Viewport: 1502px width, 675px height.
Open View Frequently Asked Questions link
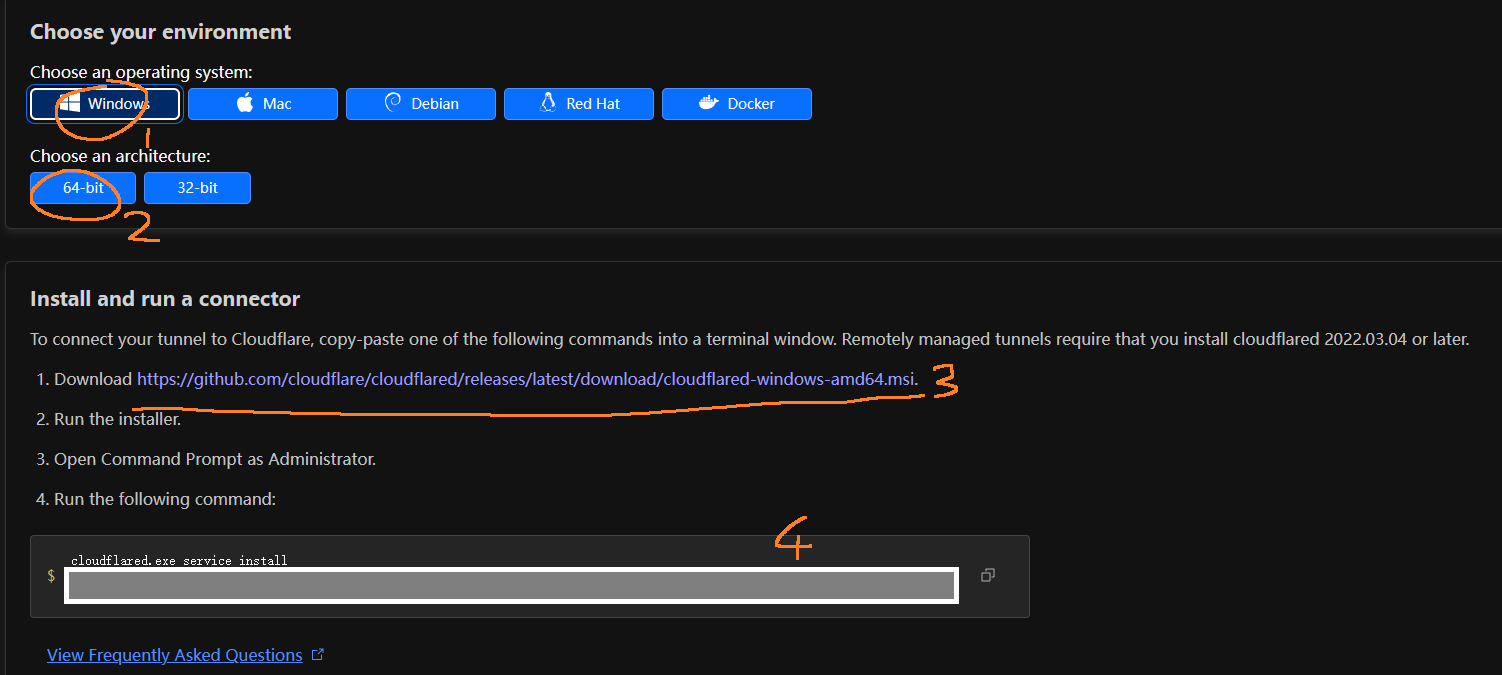tap(174, 655)
